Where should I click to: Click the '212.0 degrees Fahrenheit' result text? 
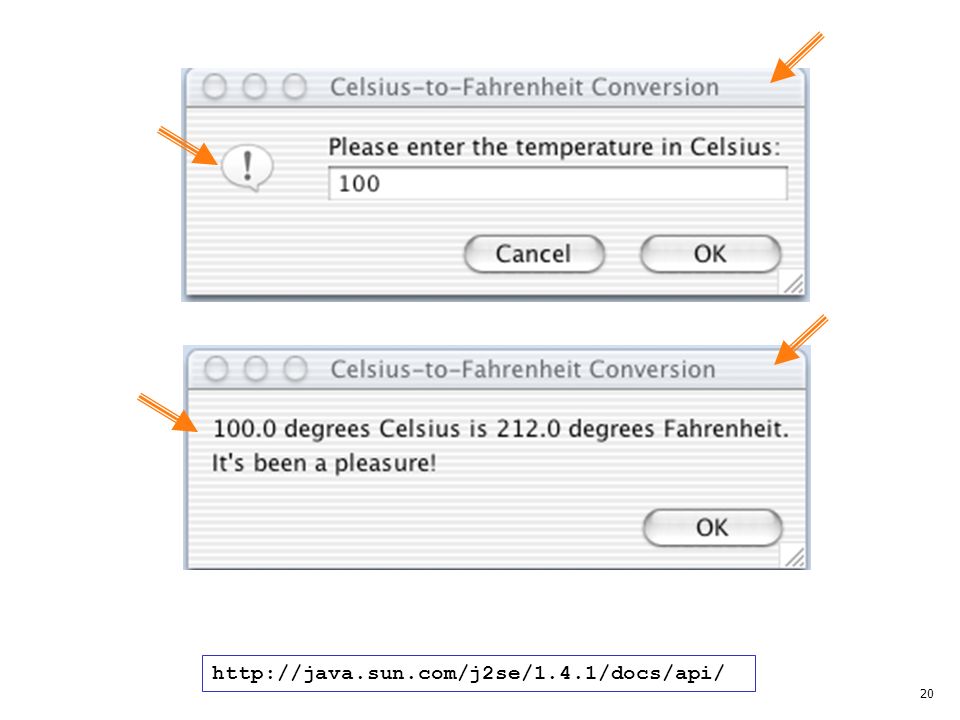642,429
